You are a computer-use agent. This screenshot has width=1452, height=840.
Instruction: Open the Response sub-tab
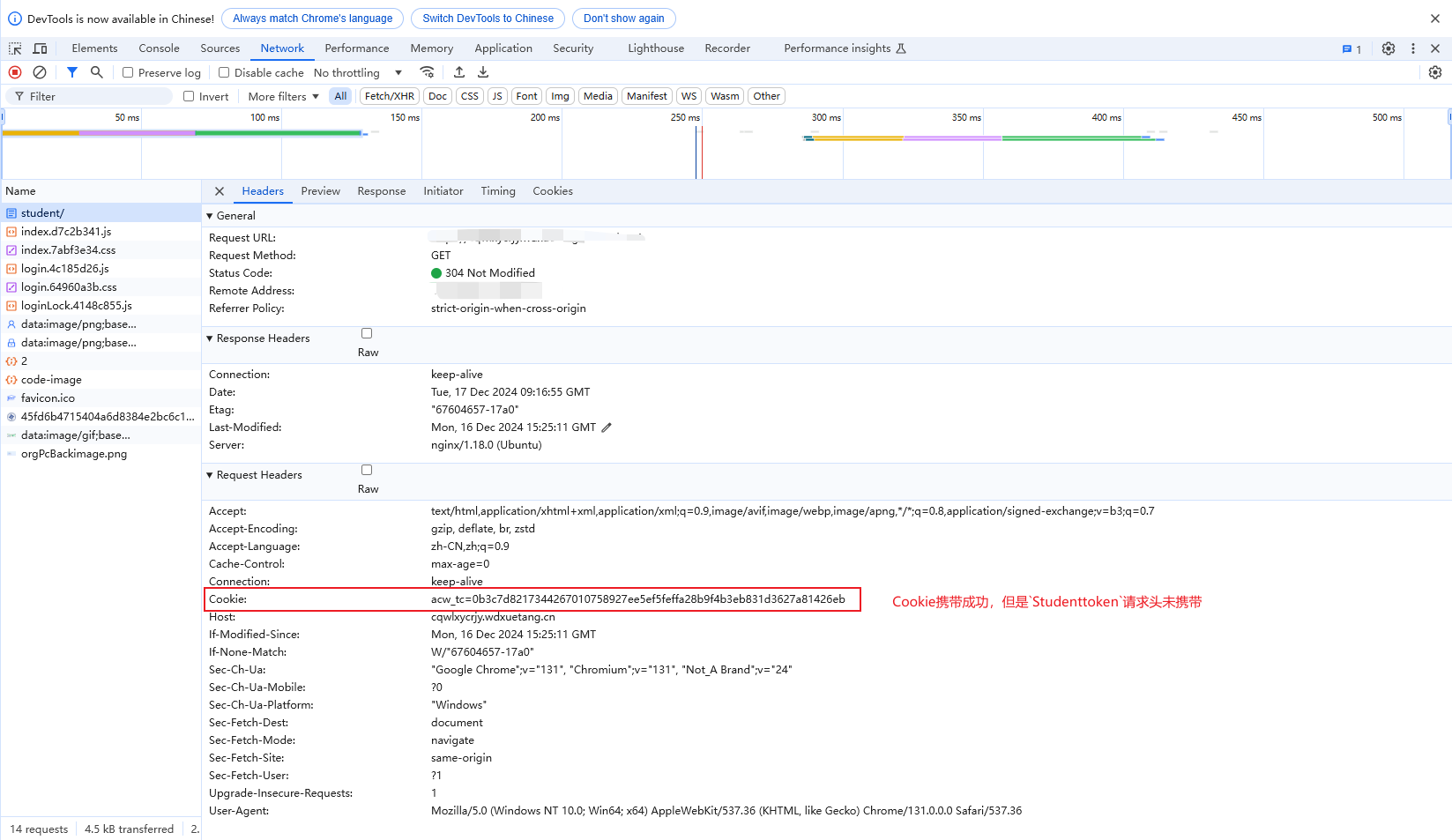(382, 191)
